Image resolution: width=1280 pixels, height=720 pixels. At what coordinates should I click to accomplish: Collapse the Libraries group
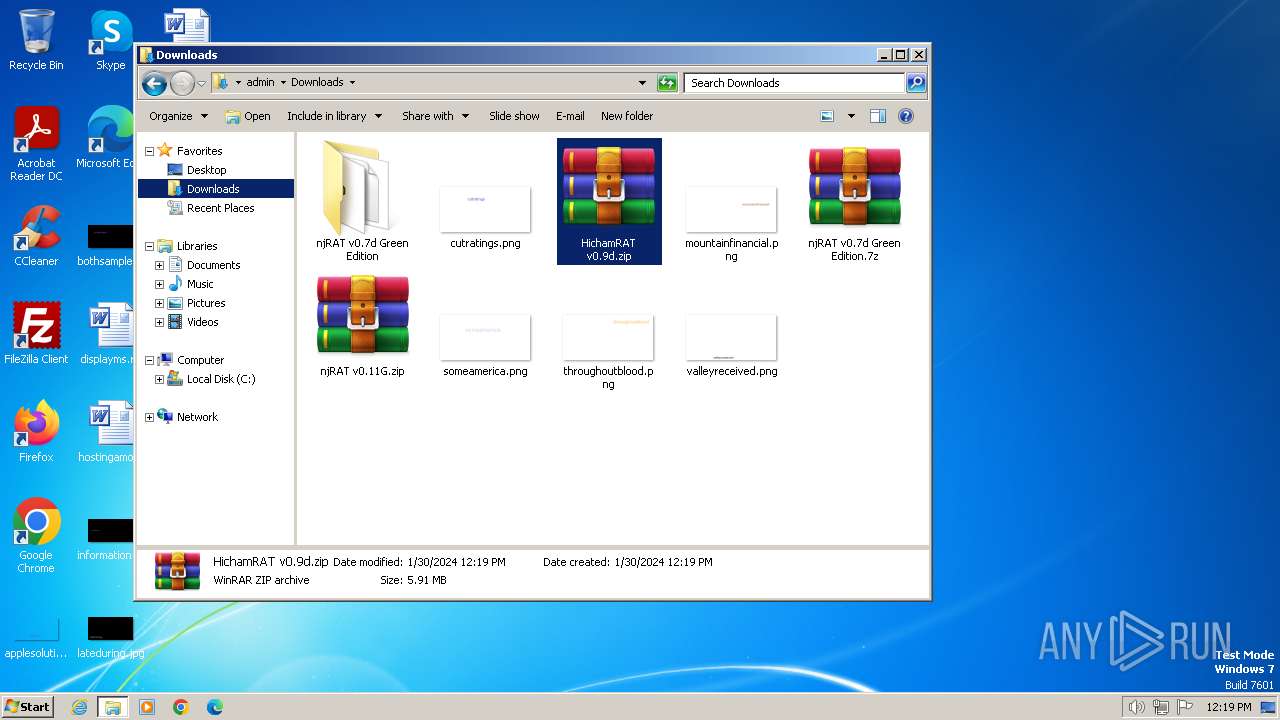(150, 246)
